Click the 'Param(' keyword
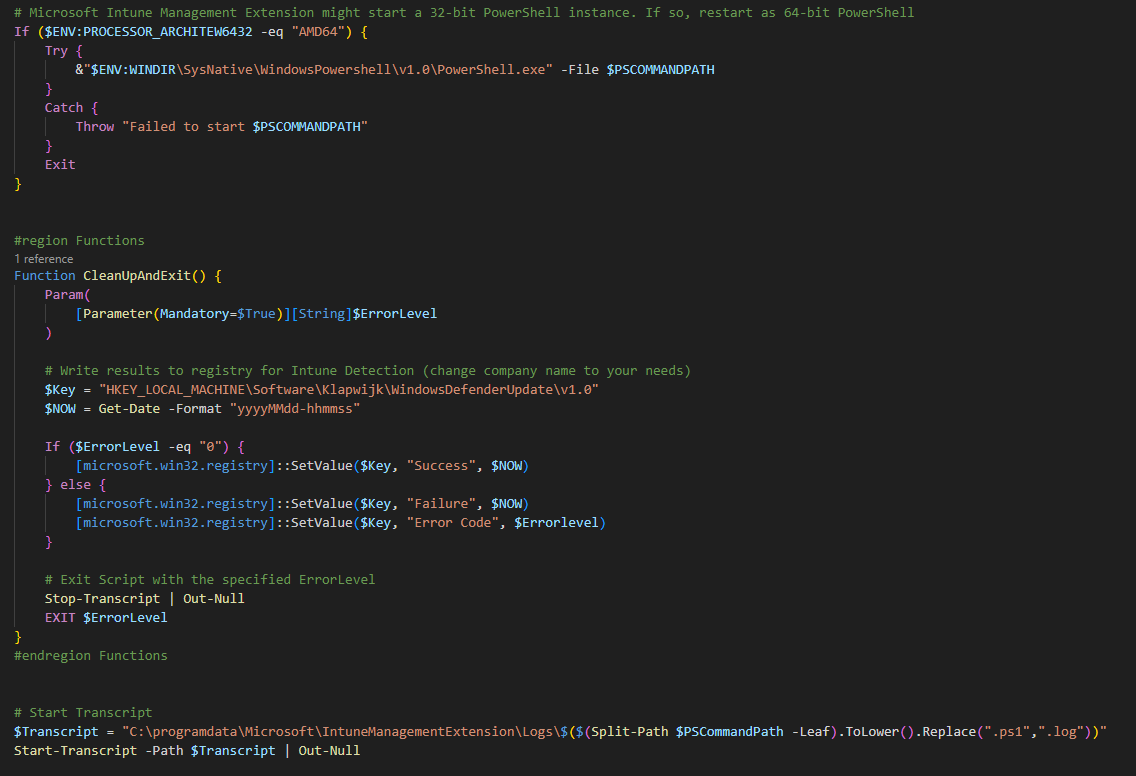 67,295
